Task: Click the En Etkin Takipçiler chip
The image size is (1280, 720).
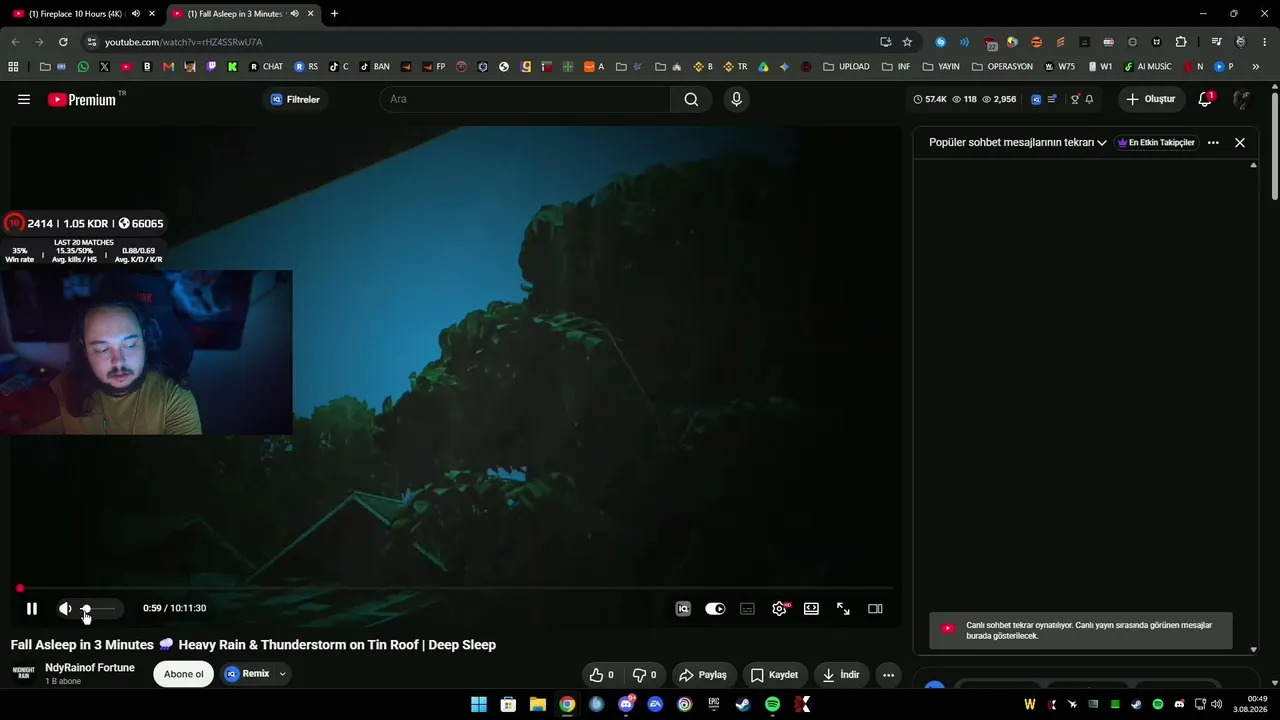Action: coord(1156,142)
